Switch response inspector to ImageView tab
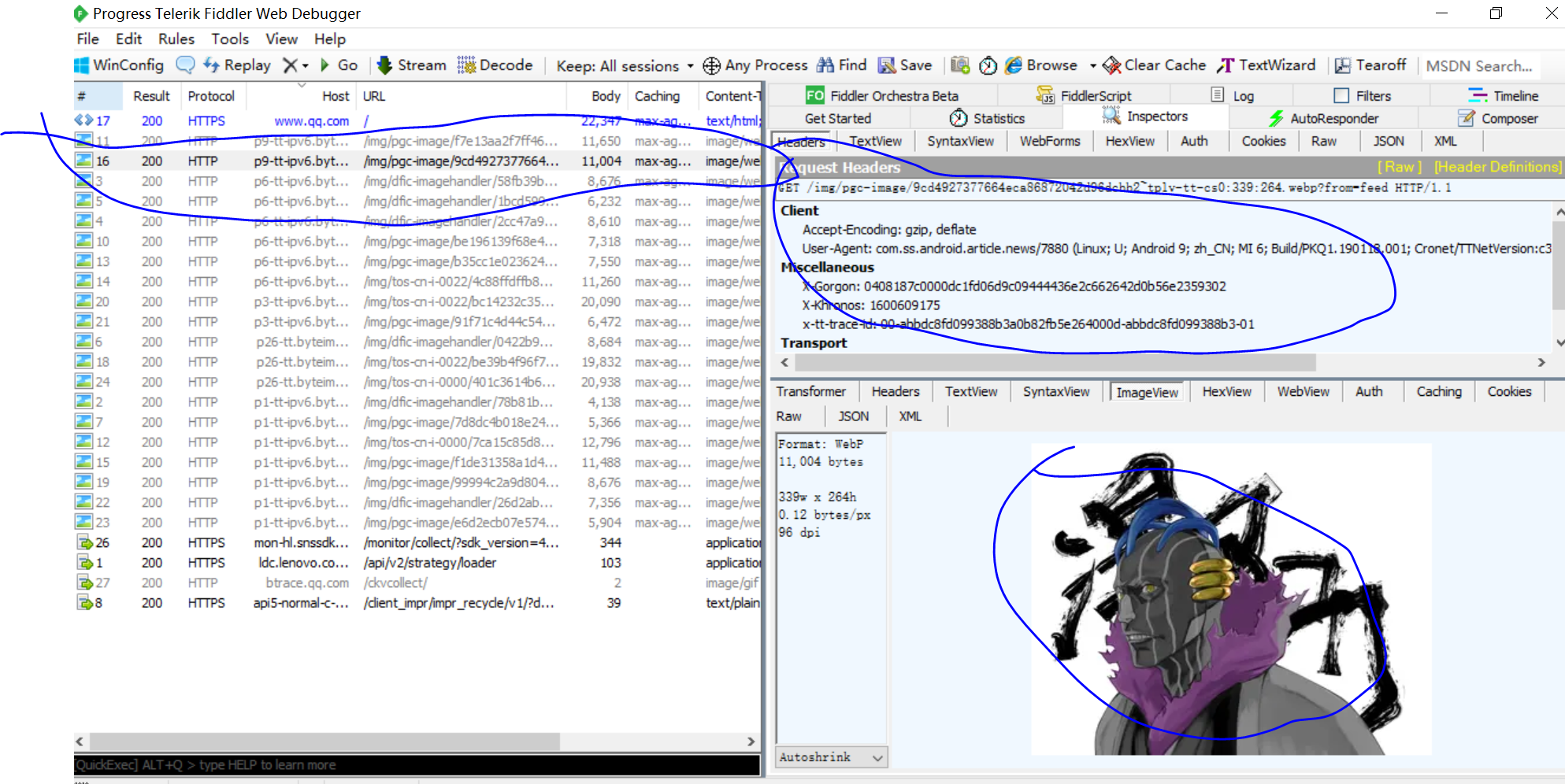Screen dimensions: 1565x784 (x=1147, y=392)
